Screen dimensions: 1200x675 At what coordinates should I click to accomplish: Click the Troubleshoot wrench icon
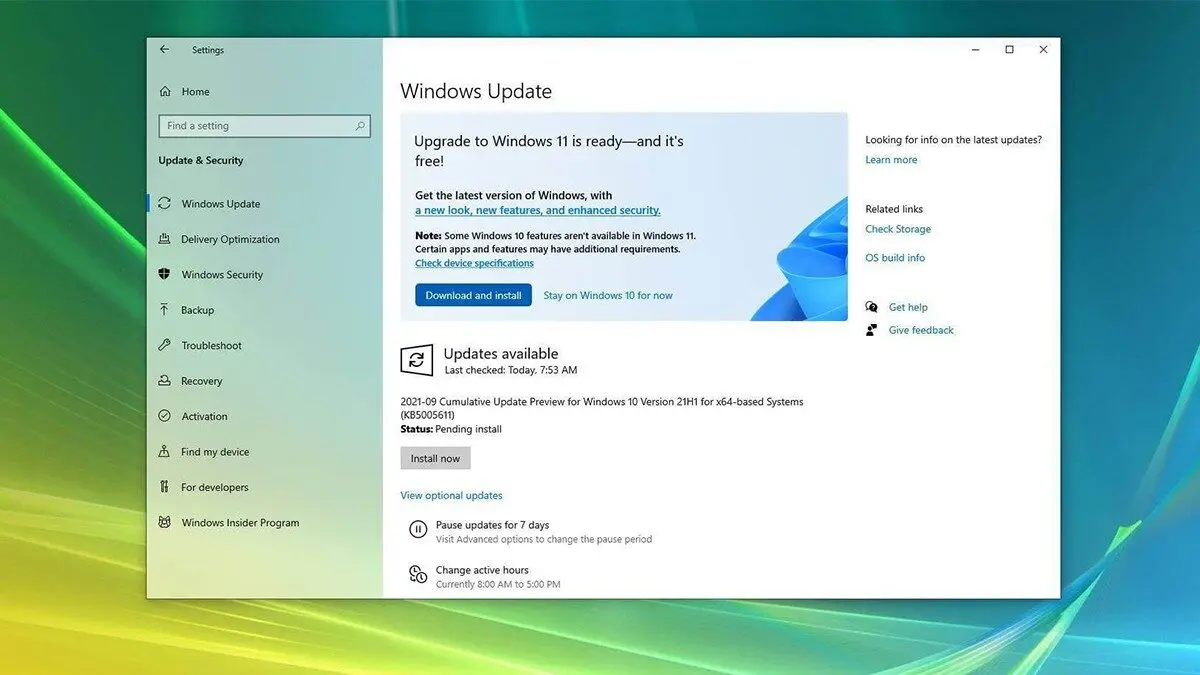165,345
